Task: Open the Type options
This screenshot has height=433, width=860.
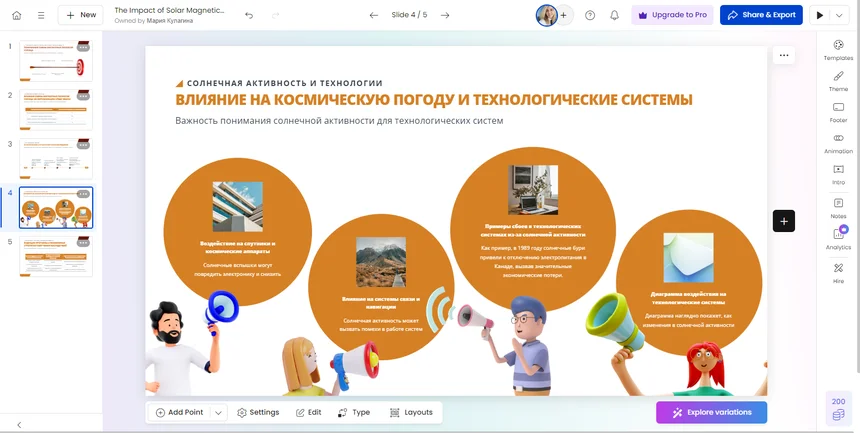Action: 354,413
